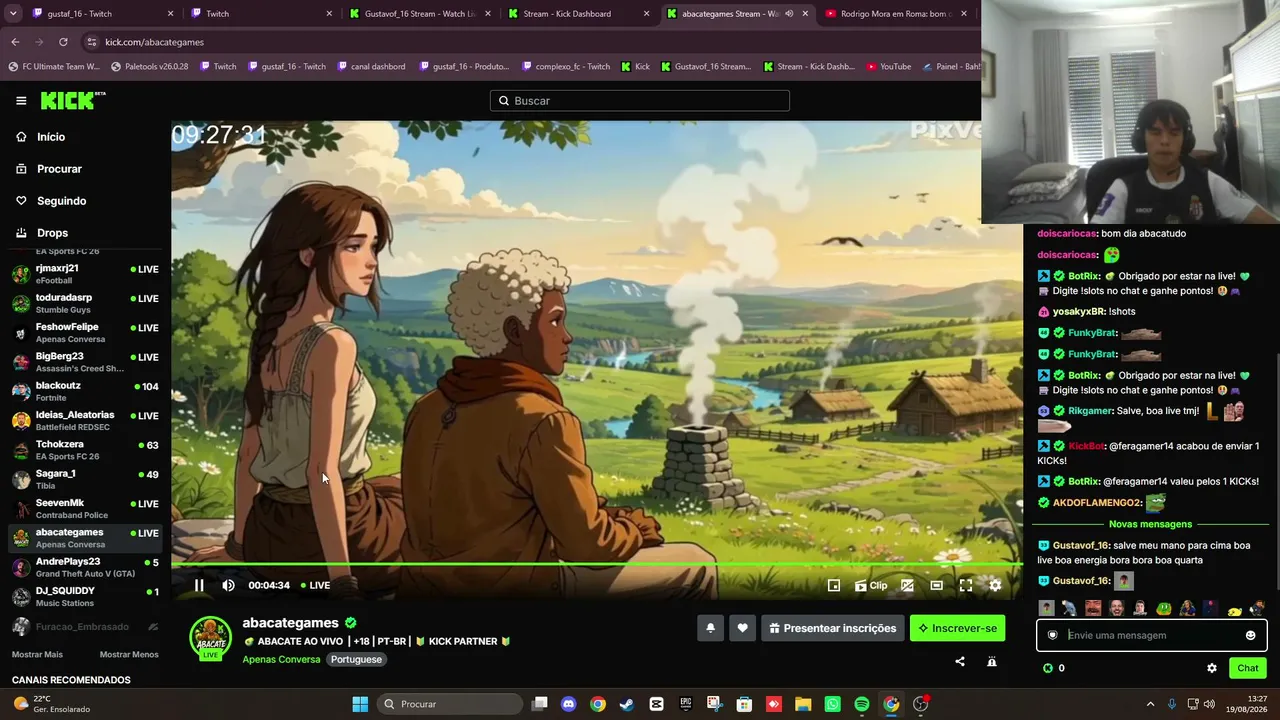
Task: Open the Apenas Conversa category link
Action: tap(281, 660)
